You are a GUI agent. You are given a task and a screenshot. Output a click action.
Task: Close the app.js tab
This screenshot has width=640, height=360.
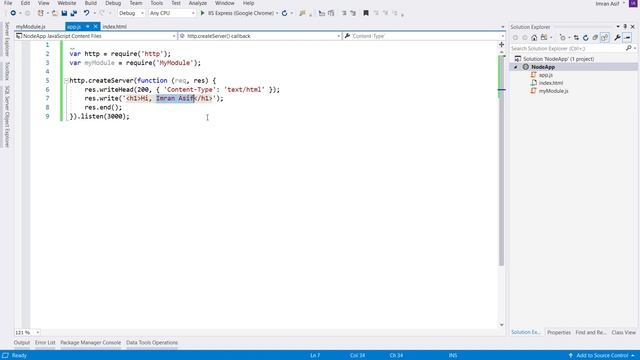click(96, 27)
